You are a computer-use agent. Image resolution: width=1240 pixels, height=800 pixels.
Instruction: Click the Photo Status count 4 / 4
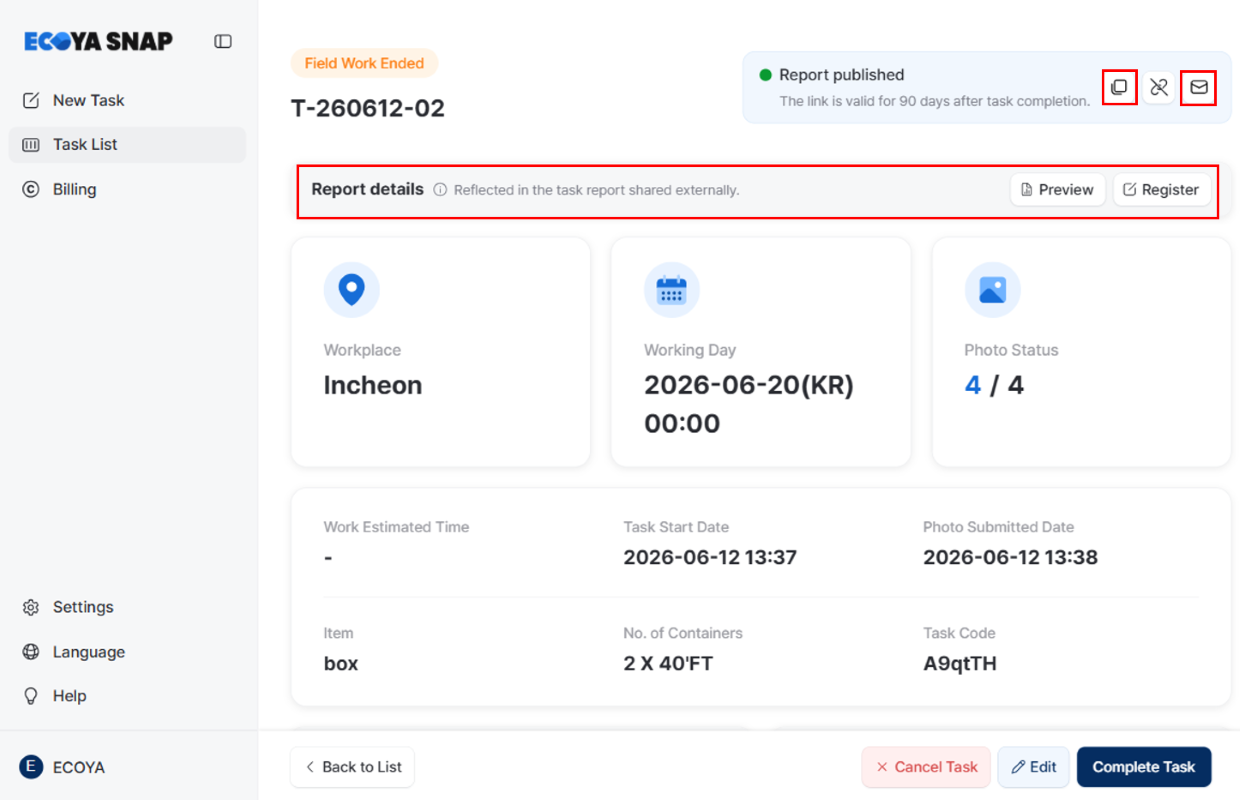(994, 385)
